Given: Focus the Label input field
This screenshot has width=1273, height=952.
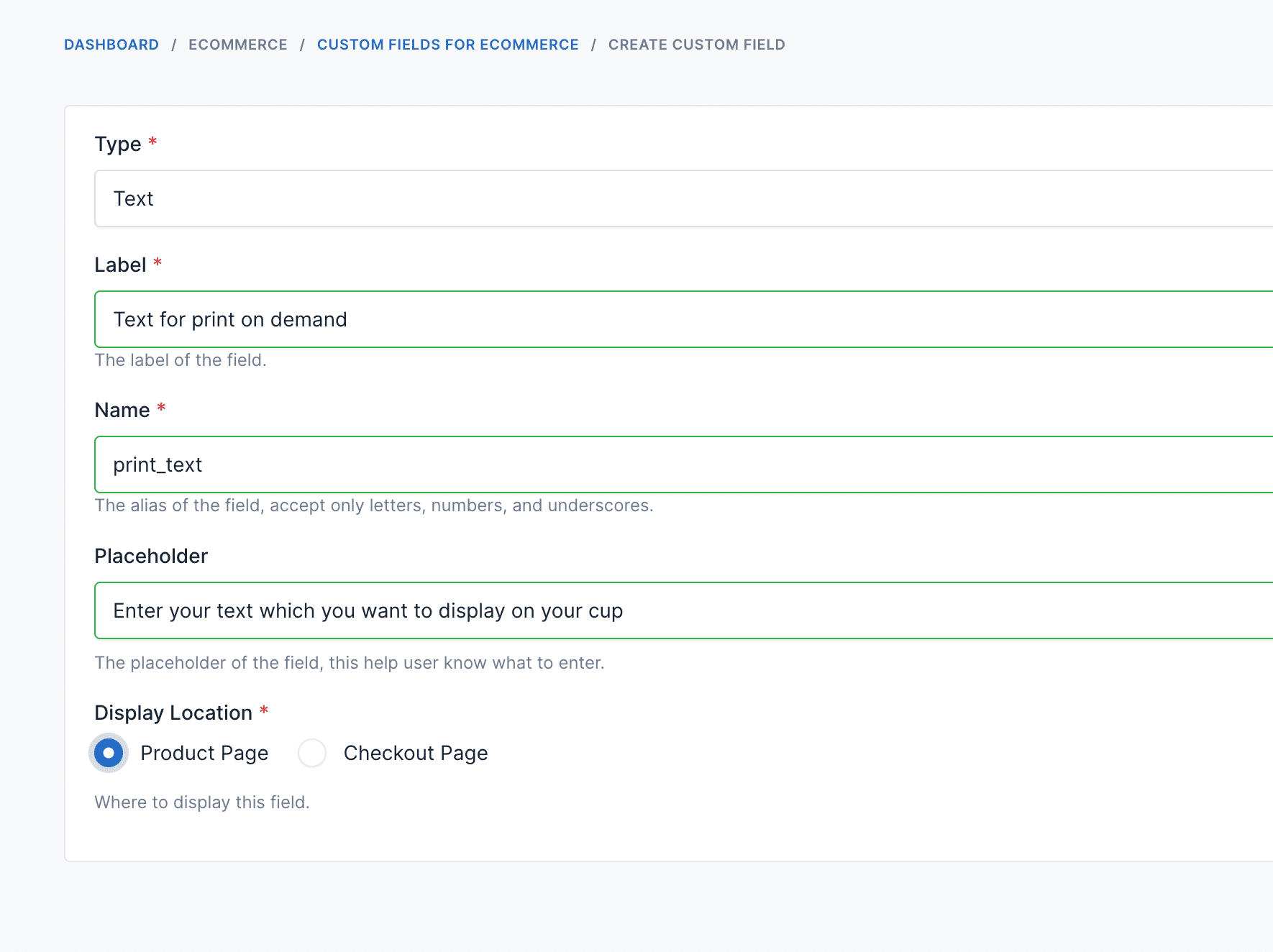Looking at the screenshot, I should coord(683,319).
